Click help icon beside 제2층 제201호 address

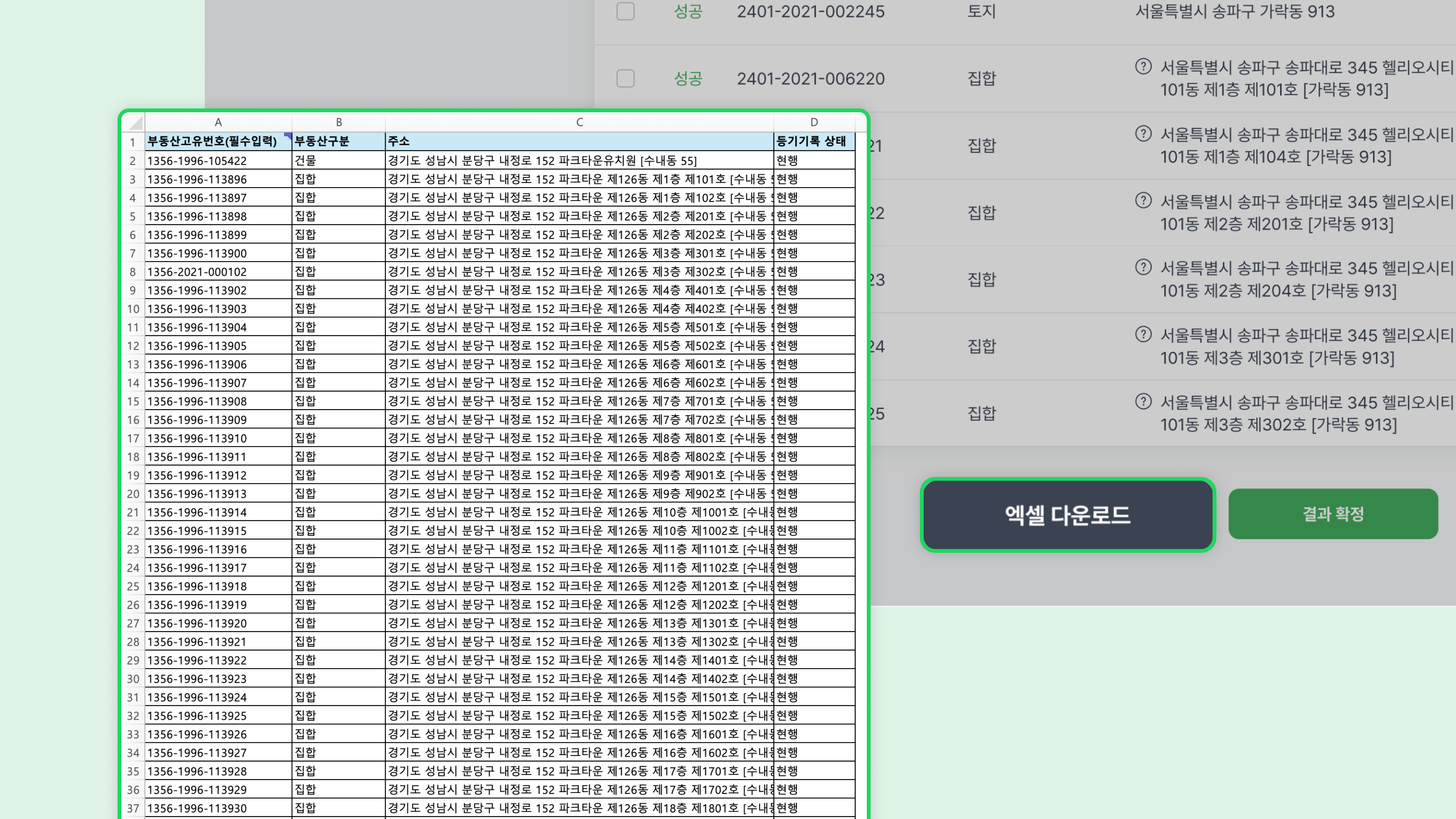[1143, 201]
